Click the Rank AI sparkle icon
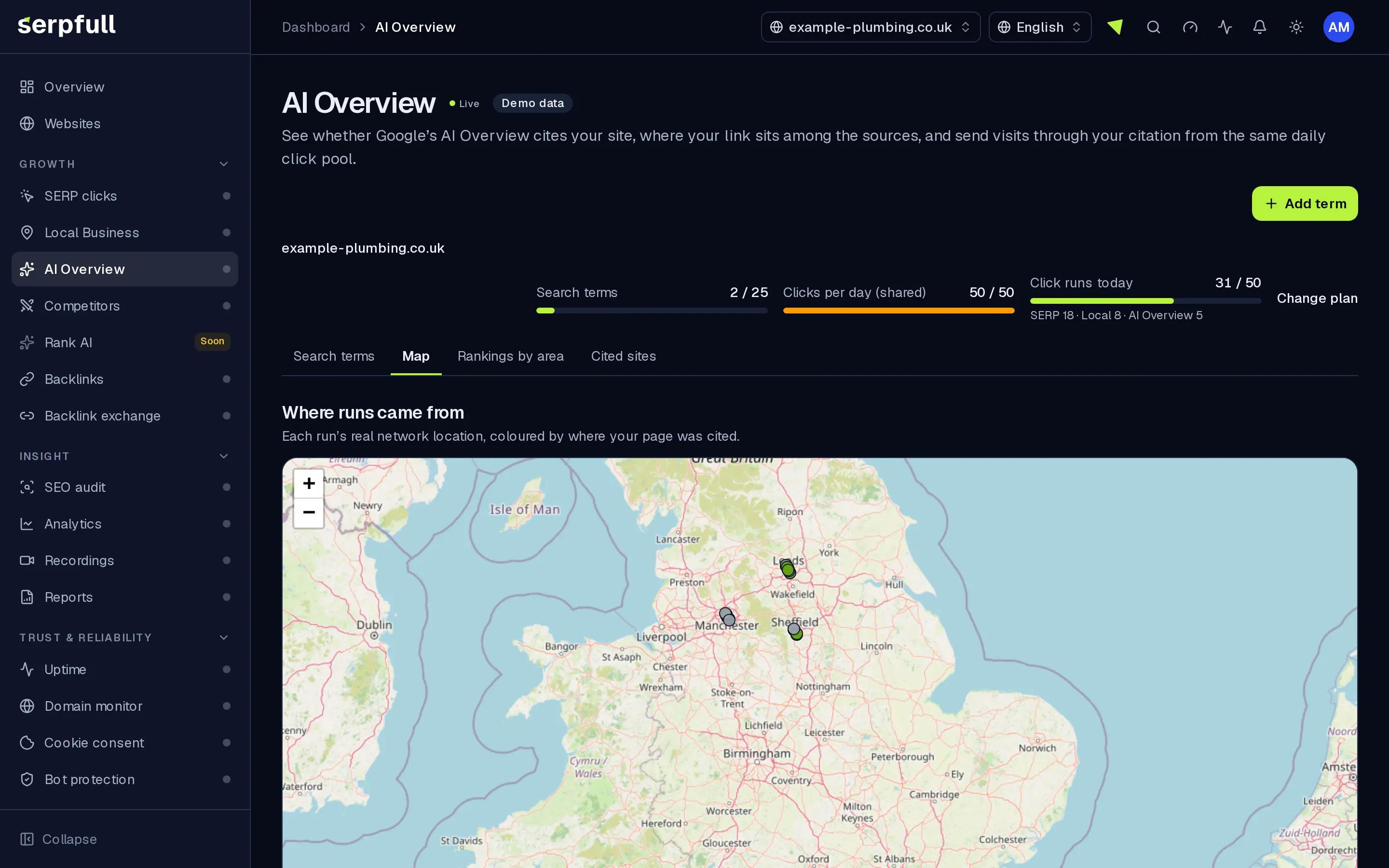Viewport: 1389px width, 868px height. (x=27, y=343)
